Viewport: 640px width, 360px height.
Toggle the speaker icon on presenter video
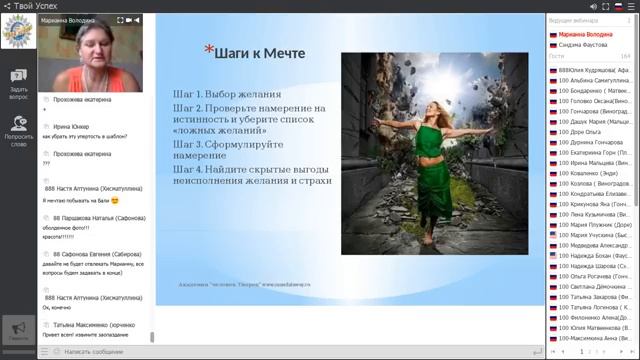pyautogui.click(x=137, y=20)
